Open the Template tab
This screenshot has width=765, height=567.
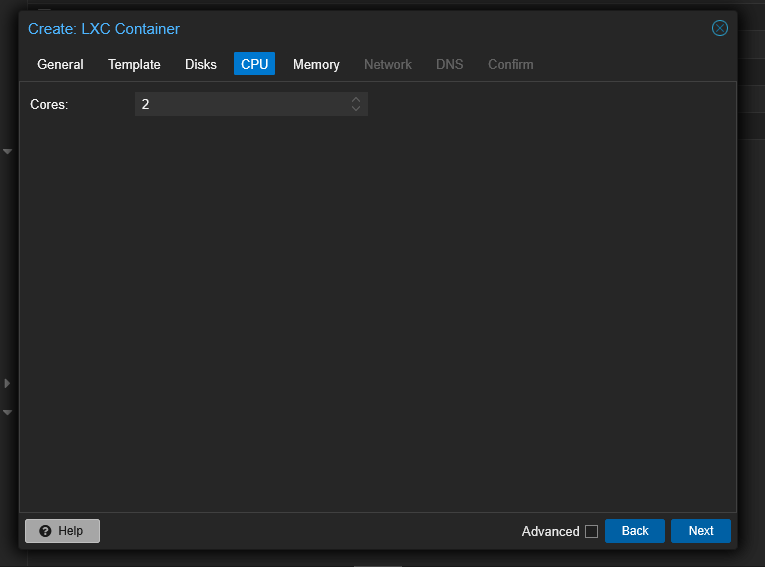(134, 64)
